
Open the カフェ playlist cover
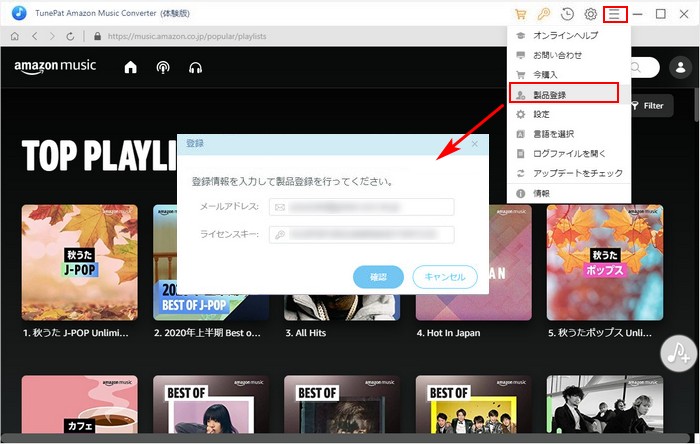(x=79, y=404)
